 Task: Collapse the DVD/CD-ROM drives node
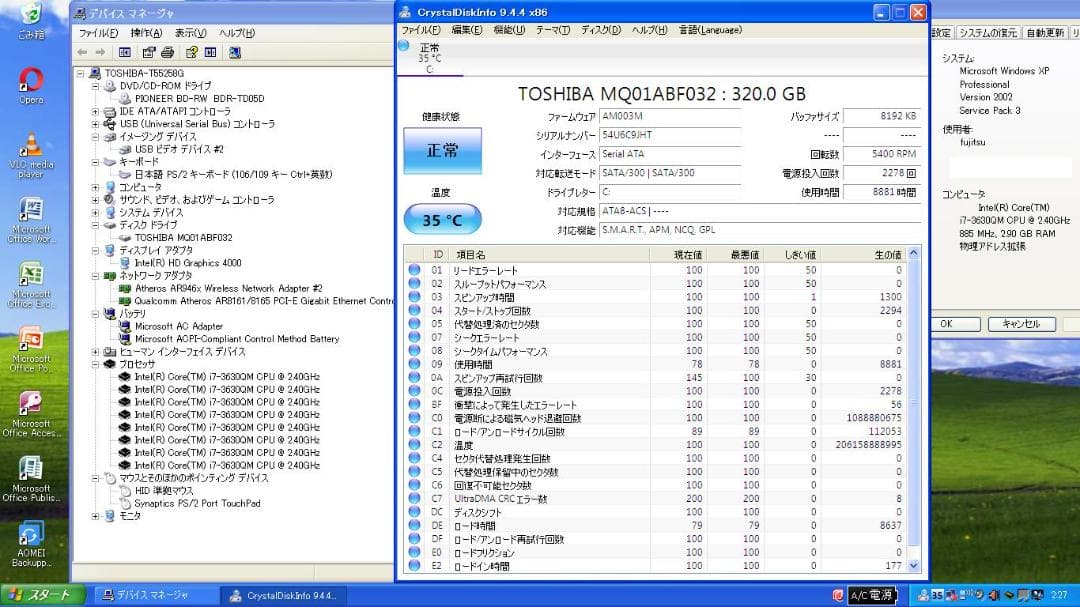tap(95, 86)
